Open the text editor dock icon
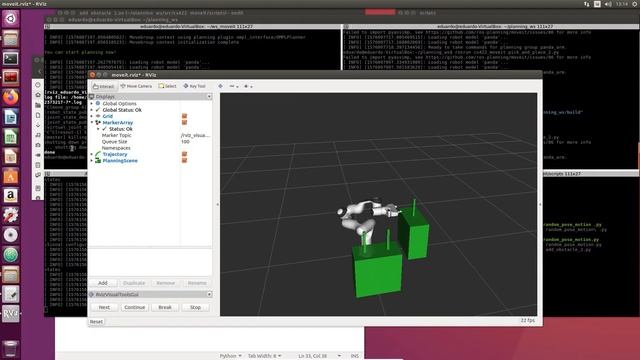The height and width of the screenshot is (360, 640). tap(11, 294)
